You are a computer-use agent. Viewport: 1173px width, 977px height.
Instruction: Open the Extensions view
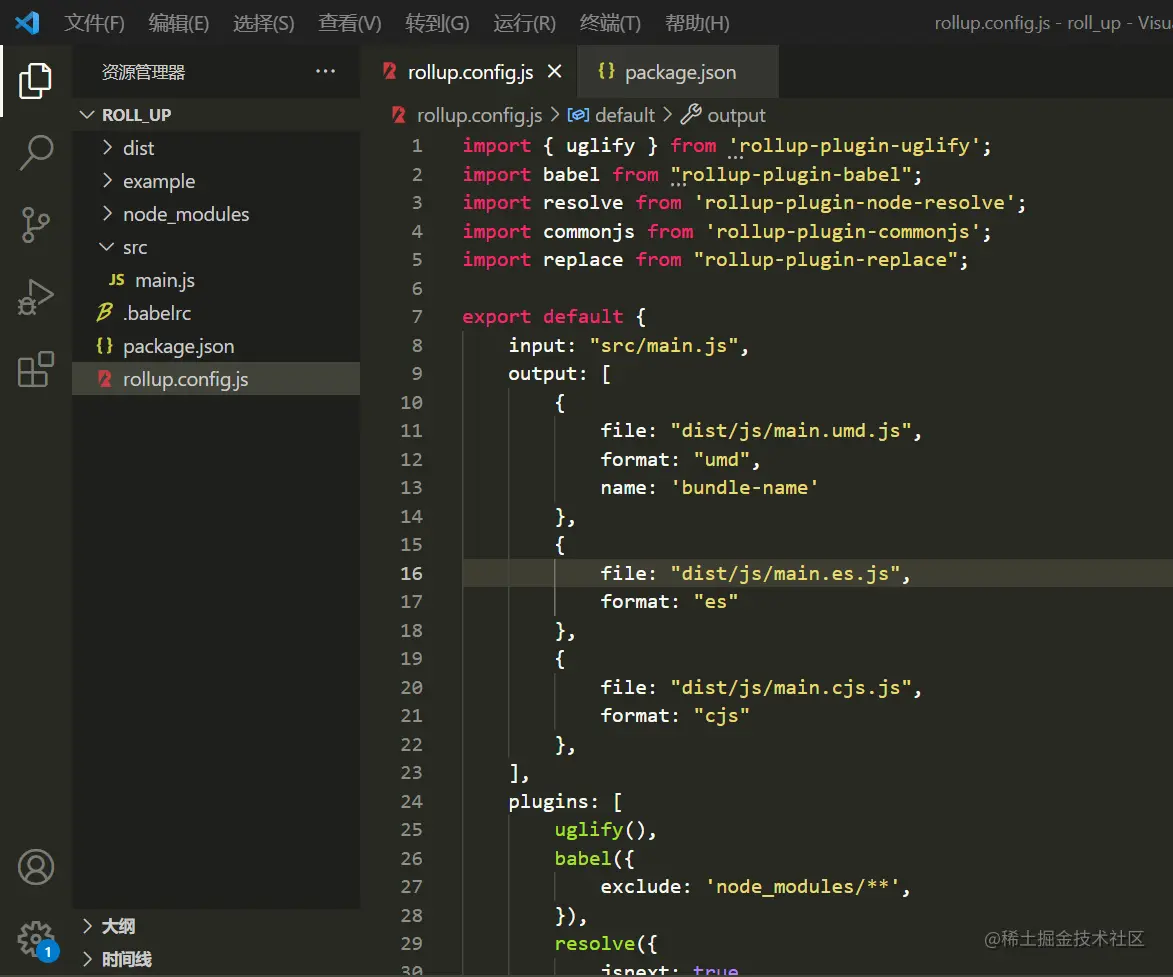[x=35, y=369]
